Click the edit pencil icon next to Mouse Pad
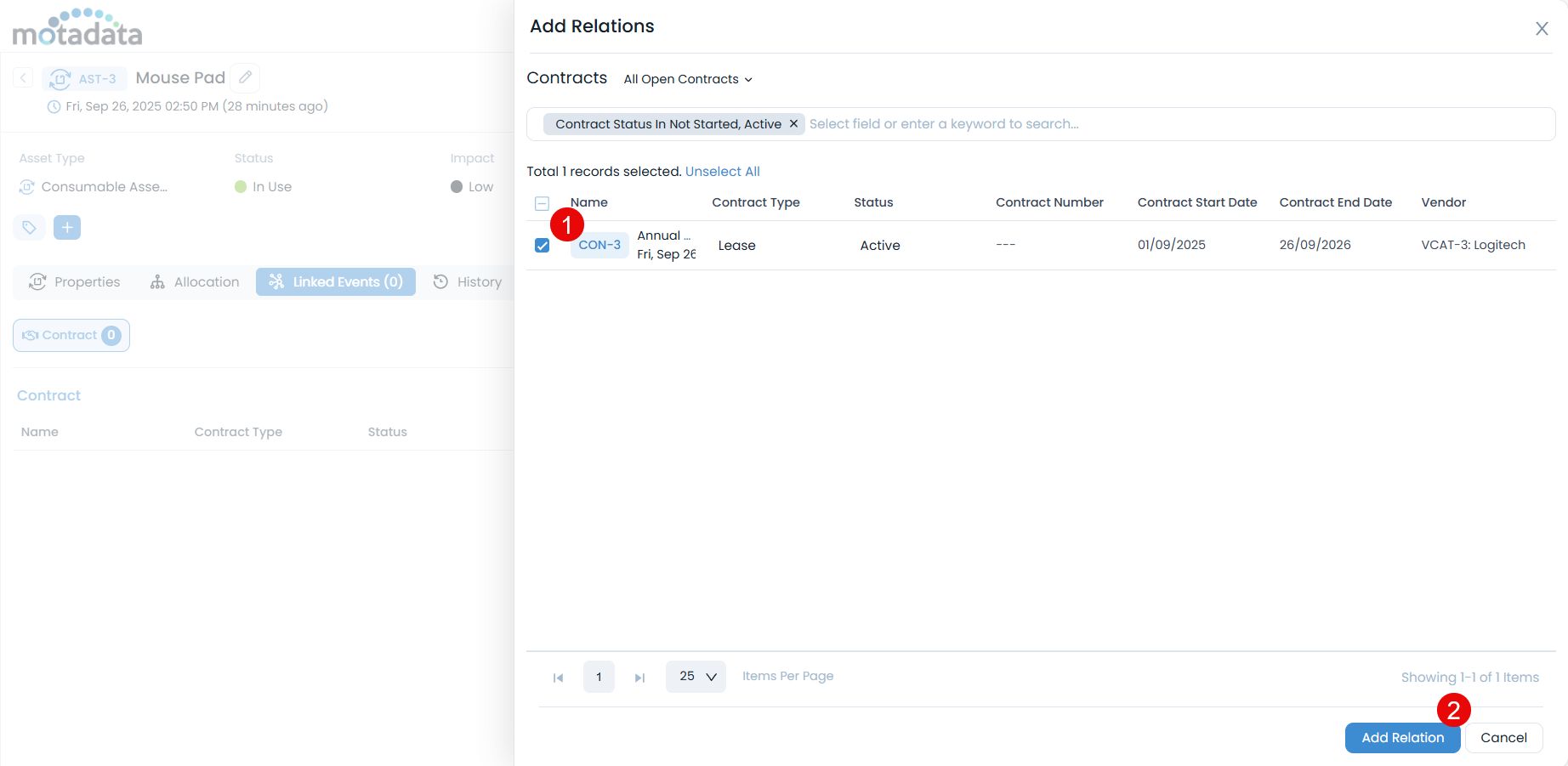 point(245,77)
